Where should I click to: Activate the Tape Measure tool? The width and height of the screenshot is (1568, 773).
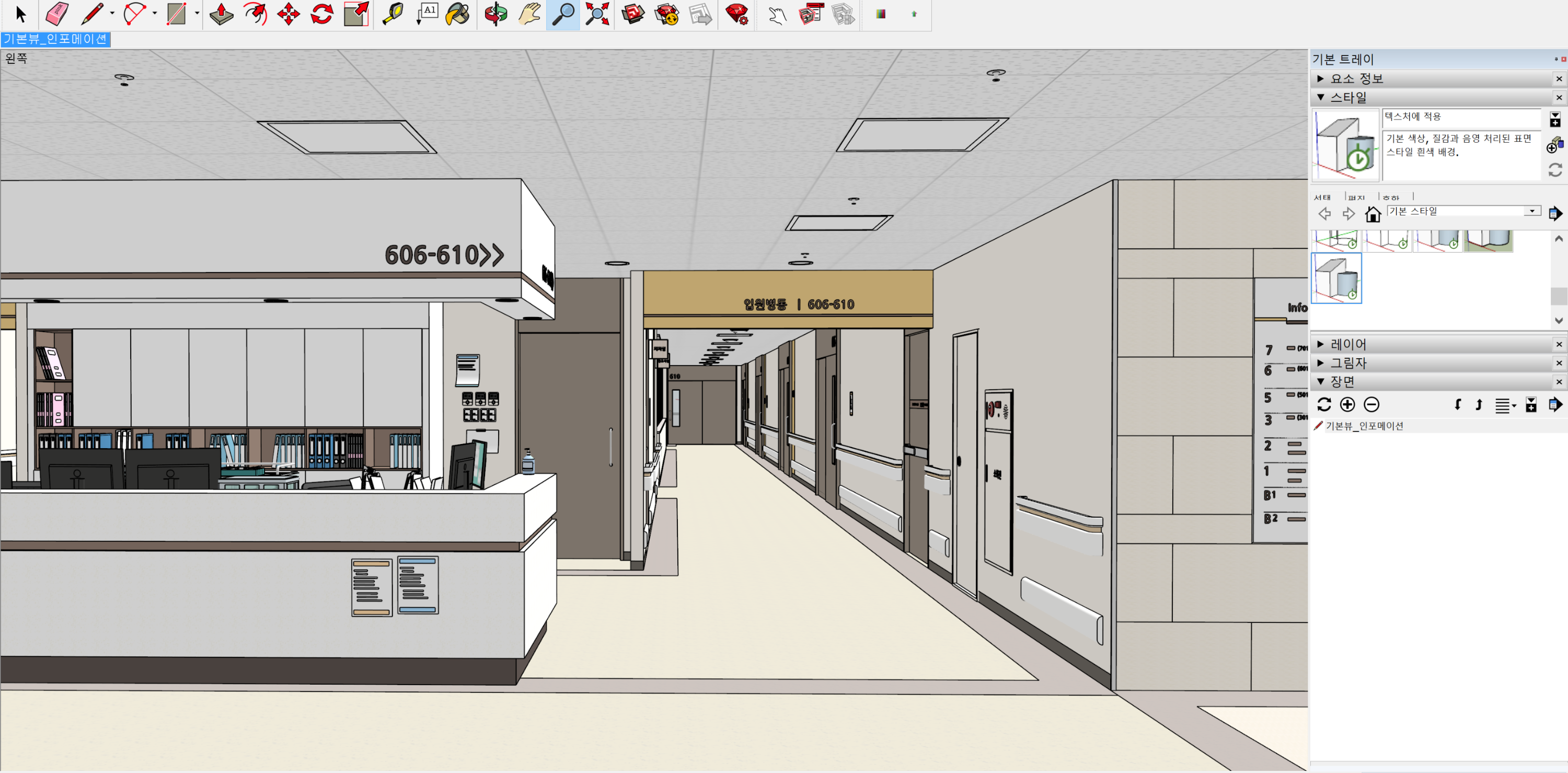[393, 14]
